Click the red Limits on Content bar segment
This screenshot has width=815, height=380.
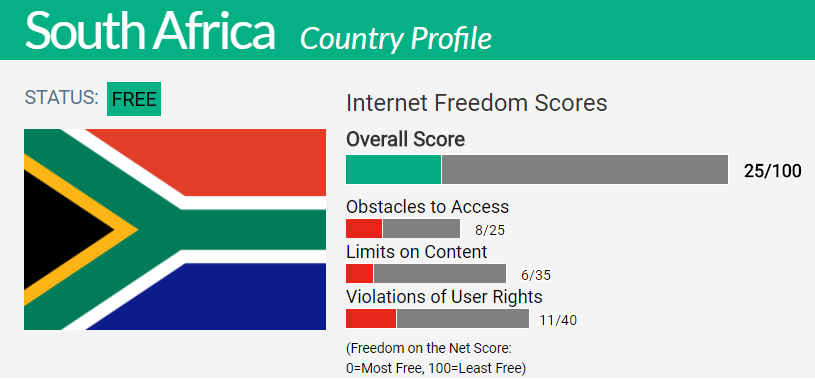point(360,273)
